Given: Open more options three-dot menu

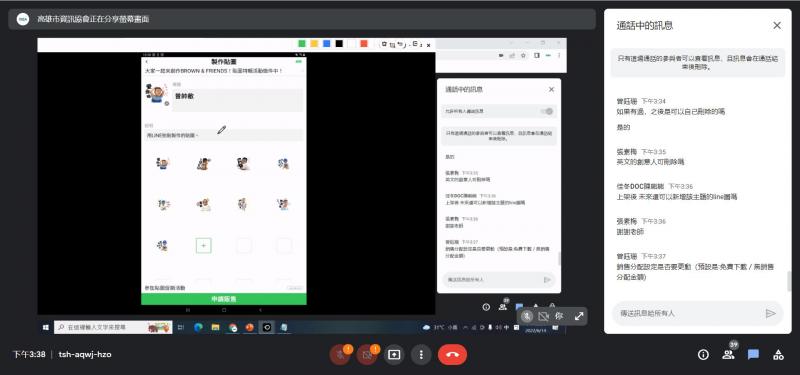Looking at the screenshot, I should pos(421,355).
